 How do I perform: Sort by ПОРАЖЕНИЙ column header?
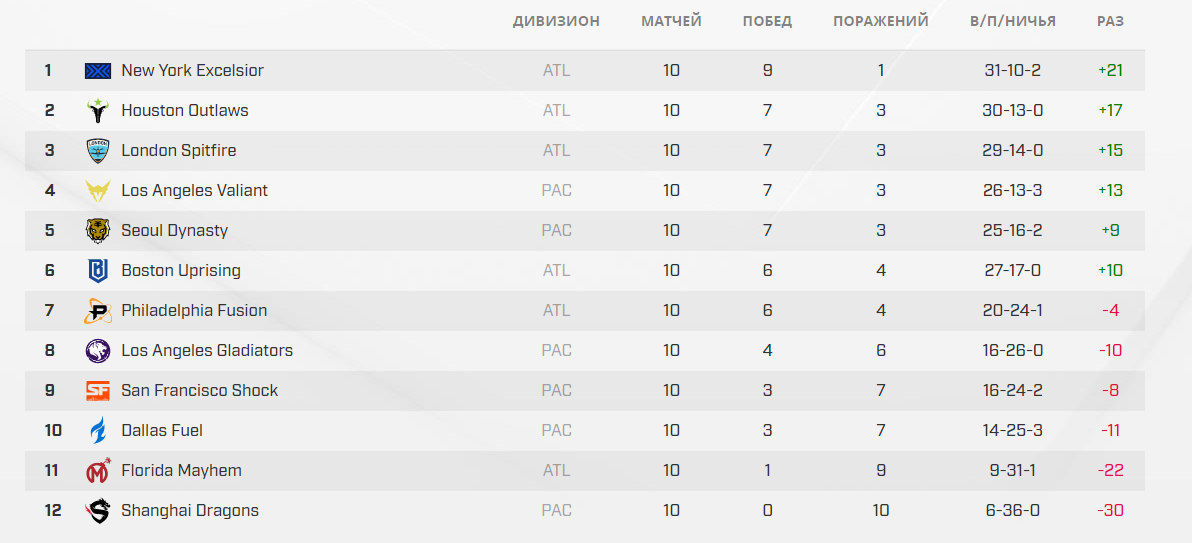880,21
